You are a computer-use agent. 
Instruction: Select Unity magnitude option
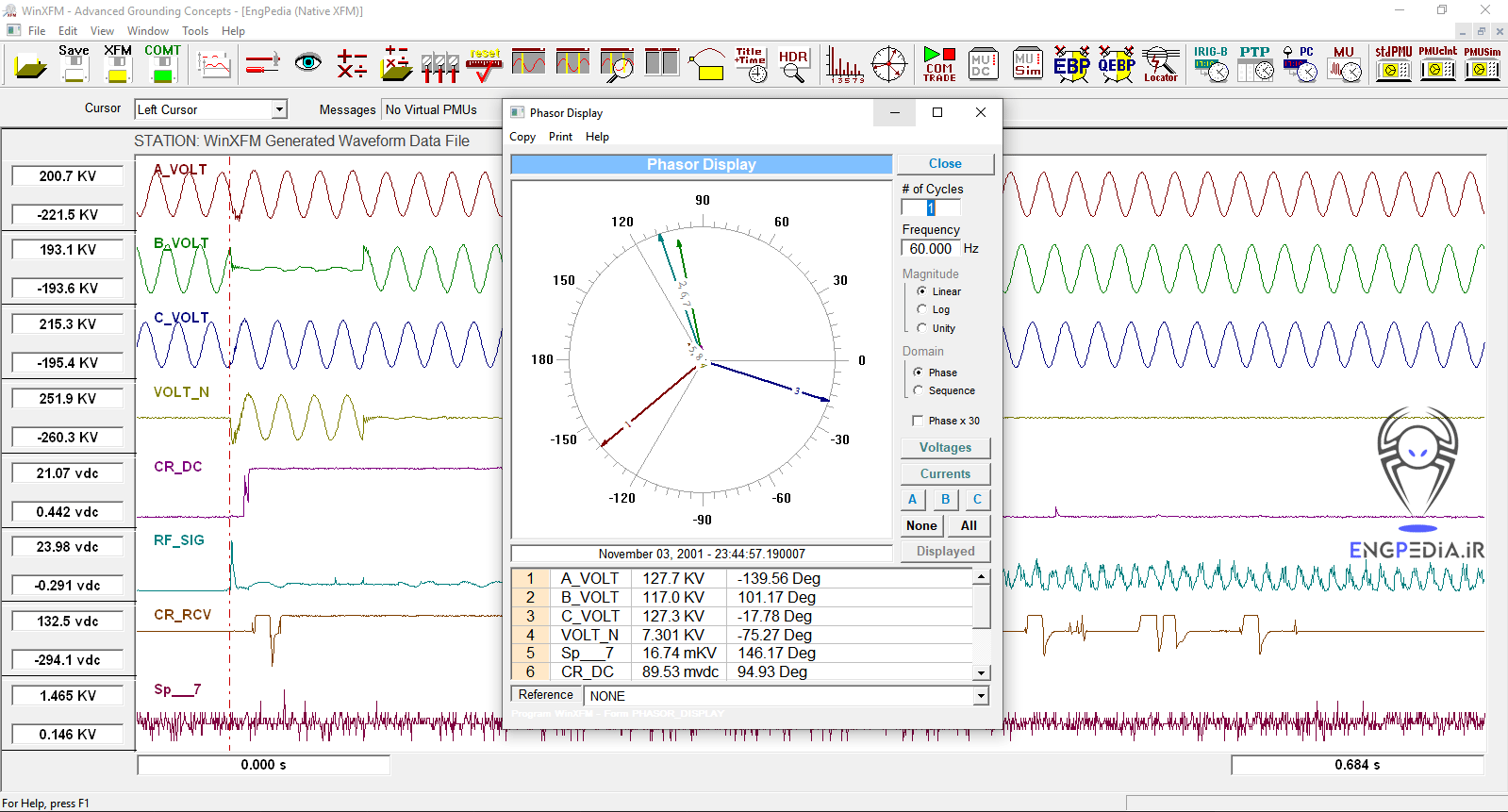coord(936,328)
